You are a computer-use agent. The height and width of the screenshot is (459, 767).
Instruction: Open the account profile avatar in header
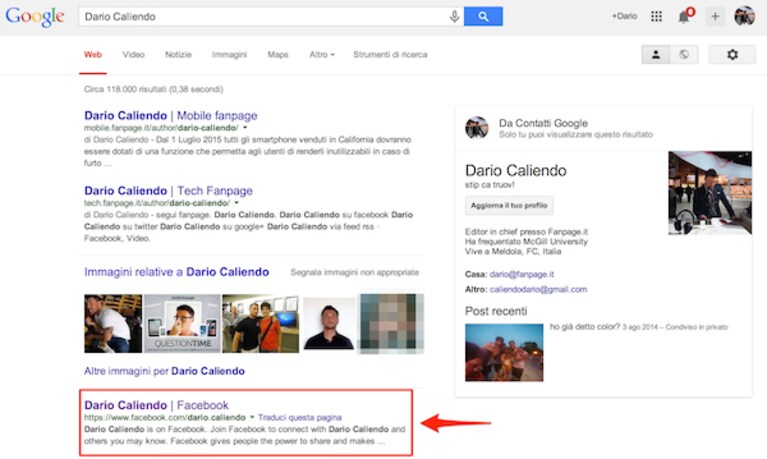pyautogui.click(x=744, y=16)
